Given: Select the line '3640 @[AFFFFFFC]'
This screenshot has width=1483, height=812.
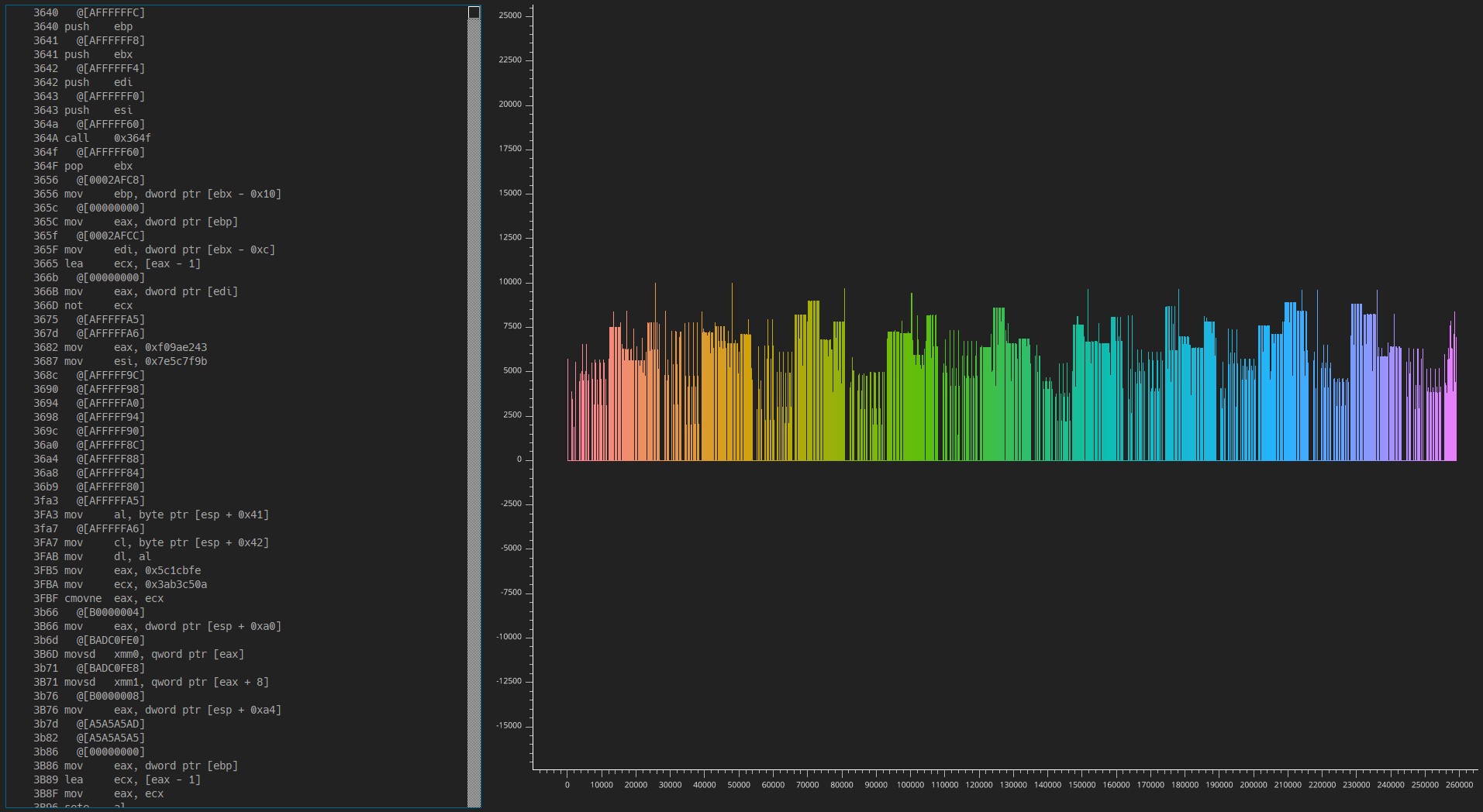Looking at the screenshot, I should coord(236,12).
